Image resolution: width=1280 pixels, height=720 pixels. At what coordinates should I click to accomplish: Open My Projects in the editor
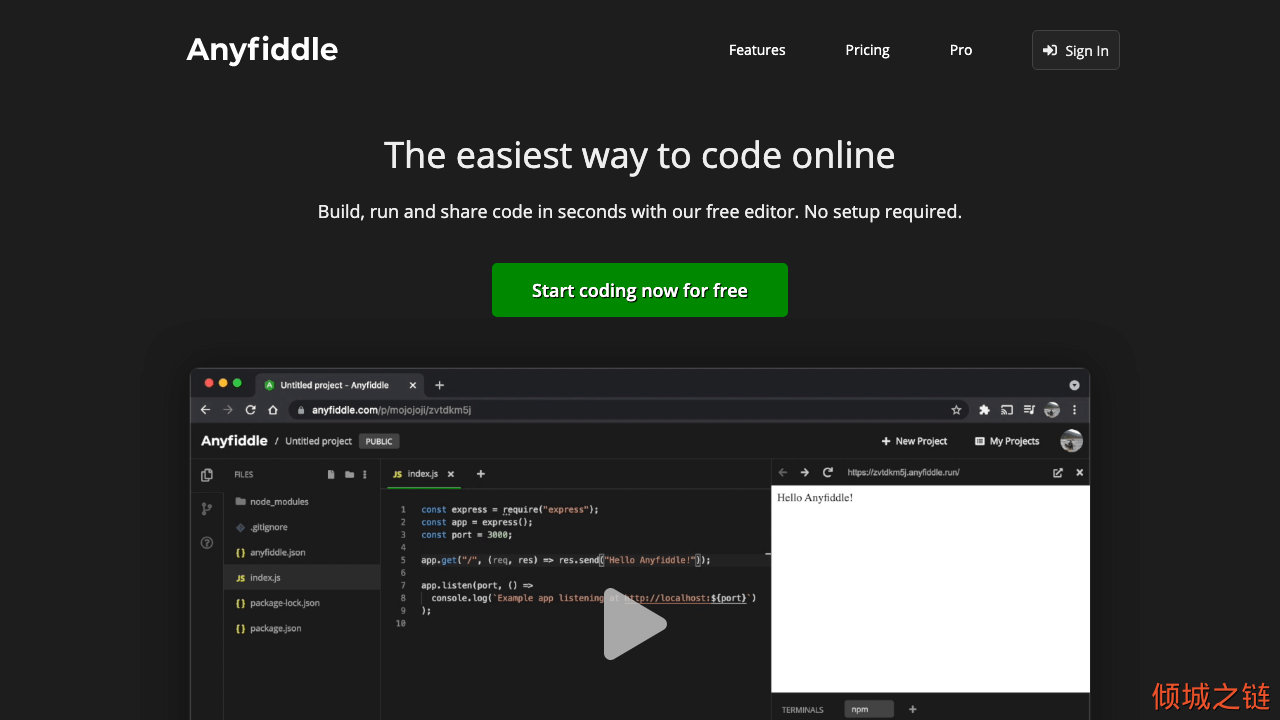[x=1007, y=441]
